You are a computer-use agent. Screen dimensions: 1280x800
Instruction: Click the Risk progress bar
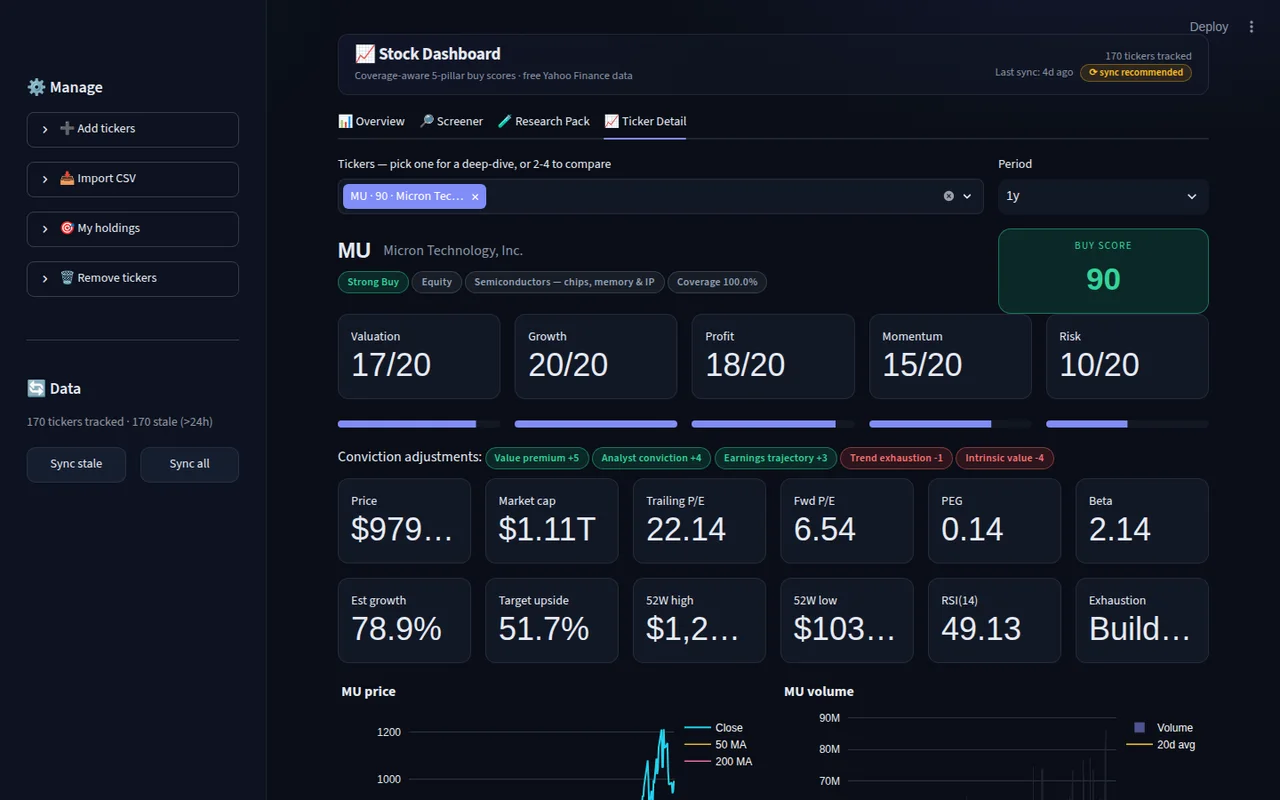1127,424
